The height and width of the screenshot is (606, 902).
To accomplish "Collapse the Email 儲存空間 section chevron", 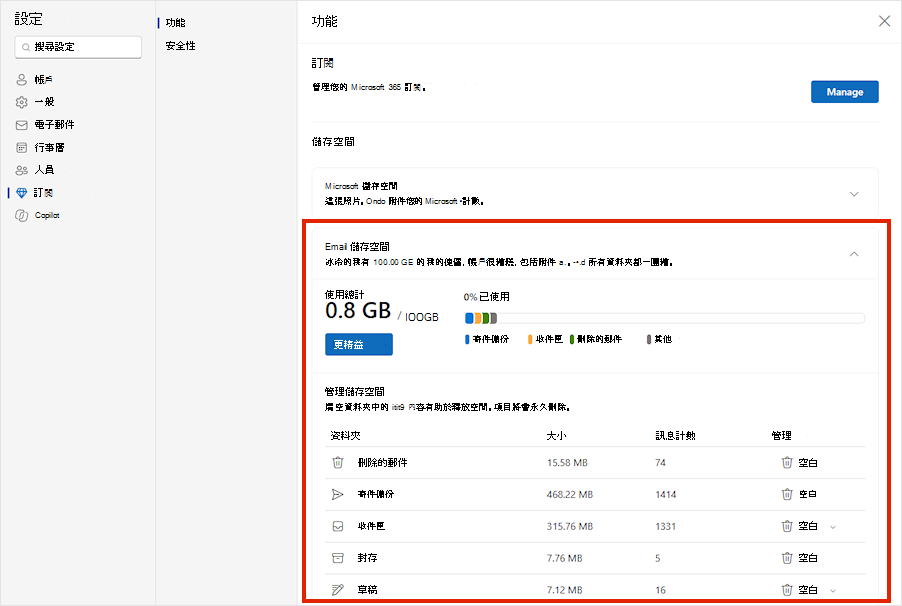I will (854, 254).
